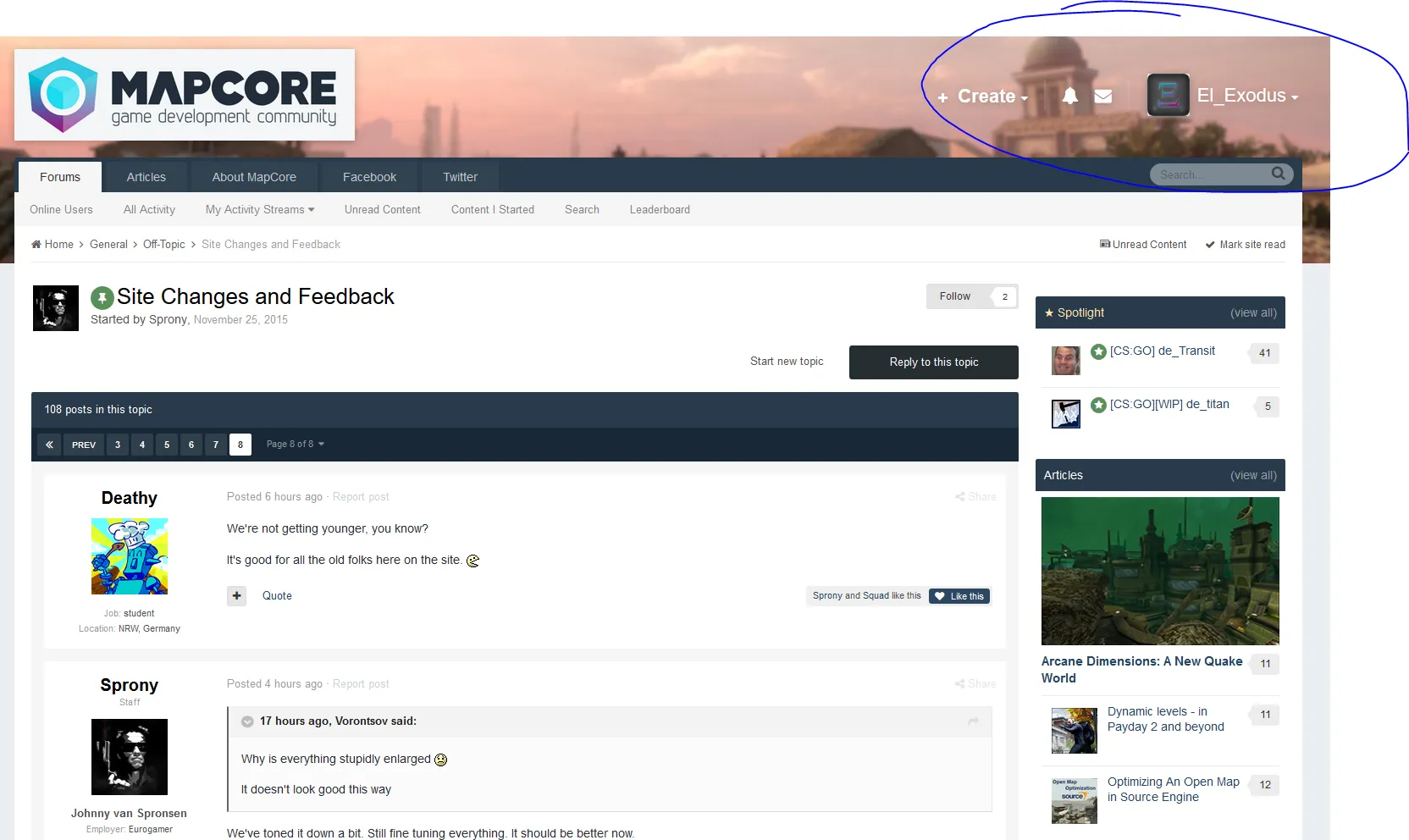
Task: Open the Arcane Dimensions article thumbnail
Action: [x=1160, y=572]
